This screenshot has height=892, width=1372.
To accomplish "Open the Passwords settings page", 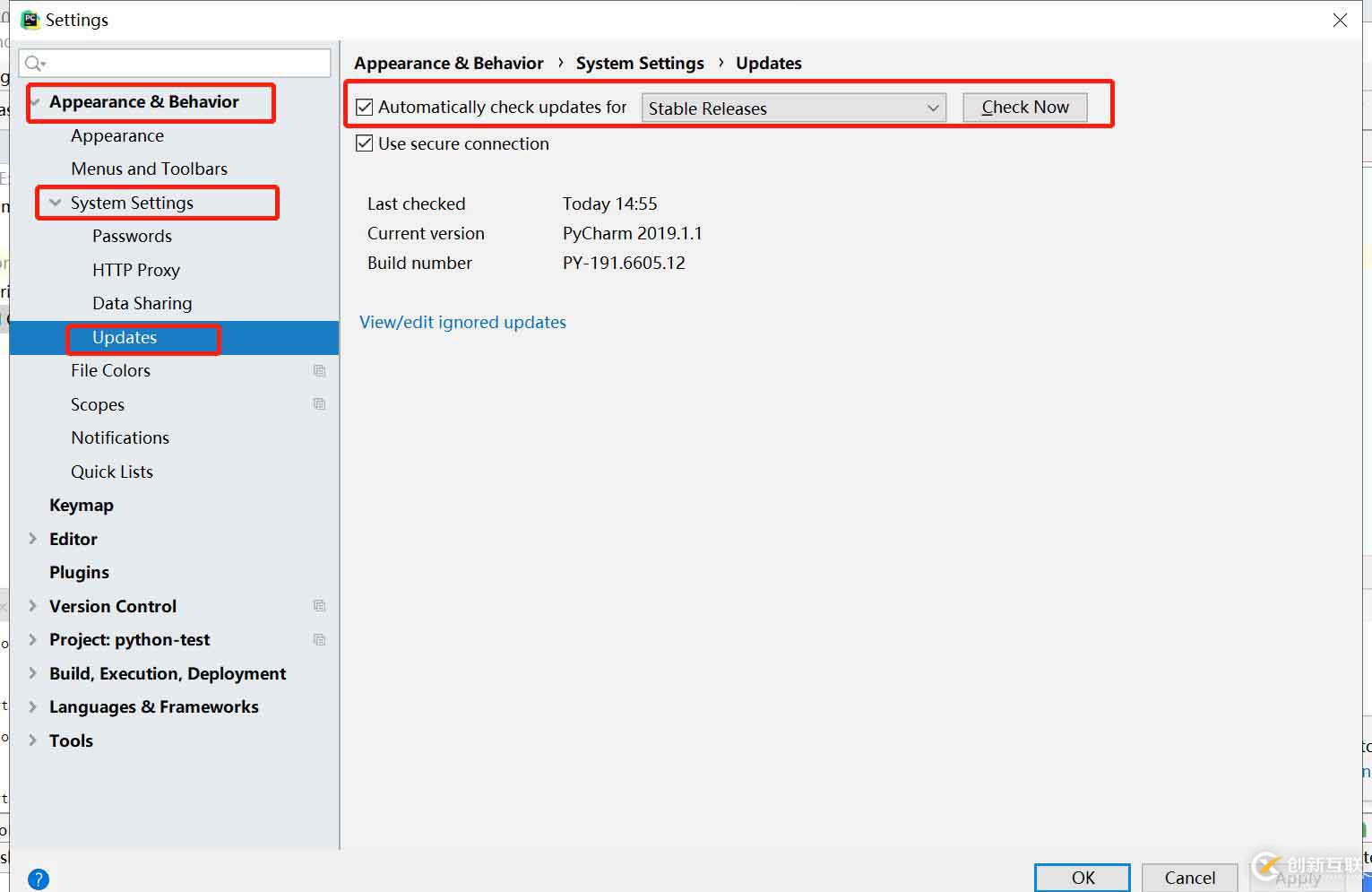I will pos(132,236).
